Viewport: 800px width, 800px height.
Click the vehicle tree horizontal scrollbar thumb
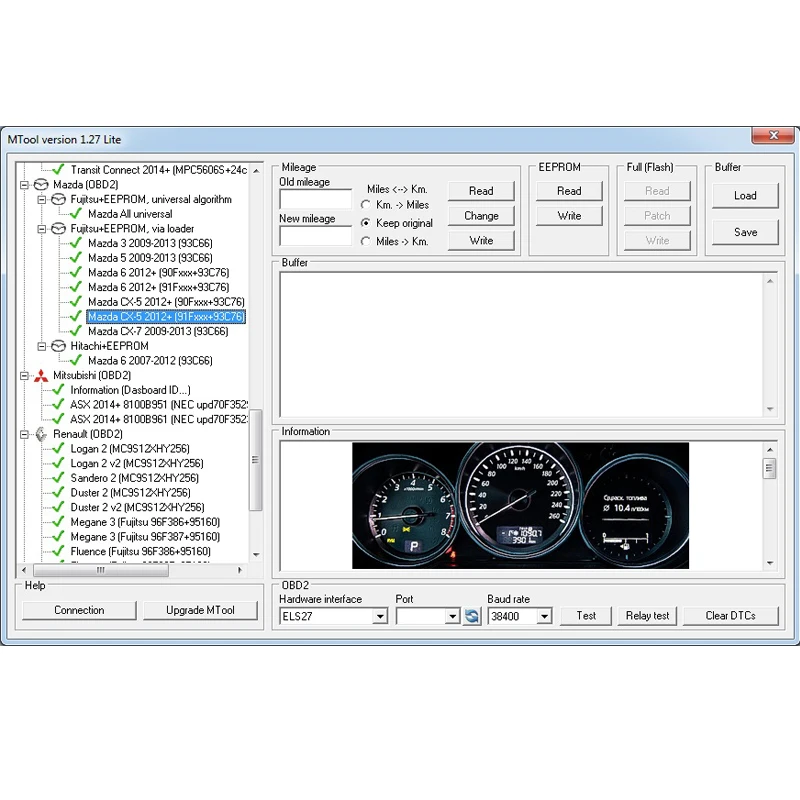(101, 570)
